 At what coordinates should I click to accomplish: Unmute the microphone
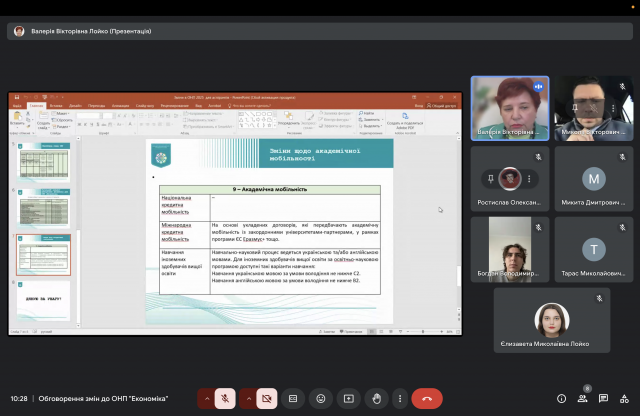click(226, 398)
